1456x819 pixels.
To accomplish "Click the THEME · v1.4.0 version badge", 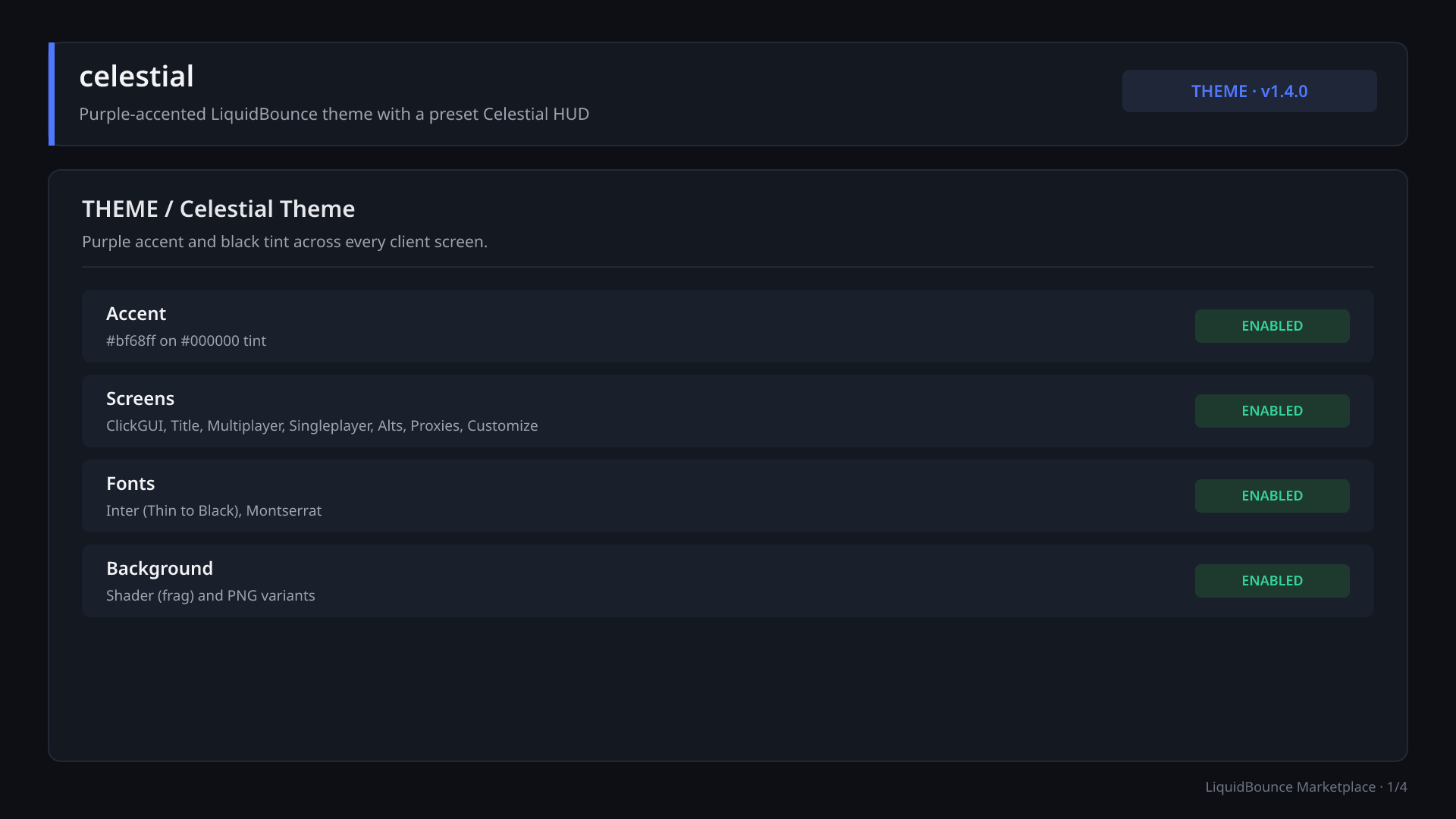I will 1249,91.
